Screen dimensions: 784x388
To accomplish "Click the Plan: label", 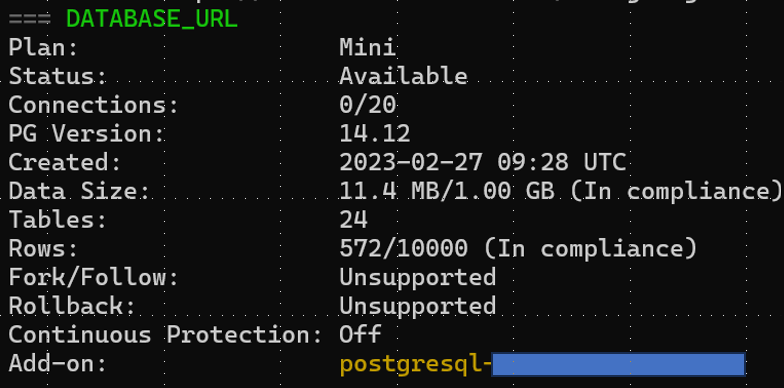I will tap(44, 48).
